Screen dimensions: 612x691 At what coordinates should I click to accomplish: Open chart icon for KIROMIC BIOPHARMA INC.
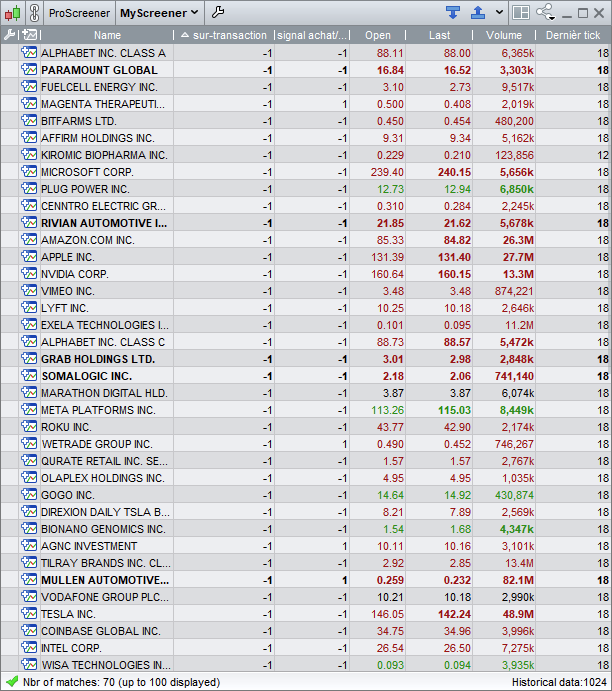click(29, 155)
